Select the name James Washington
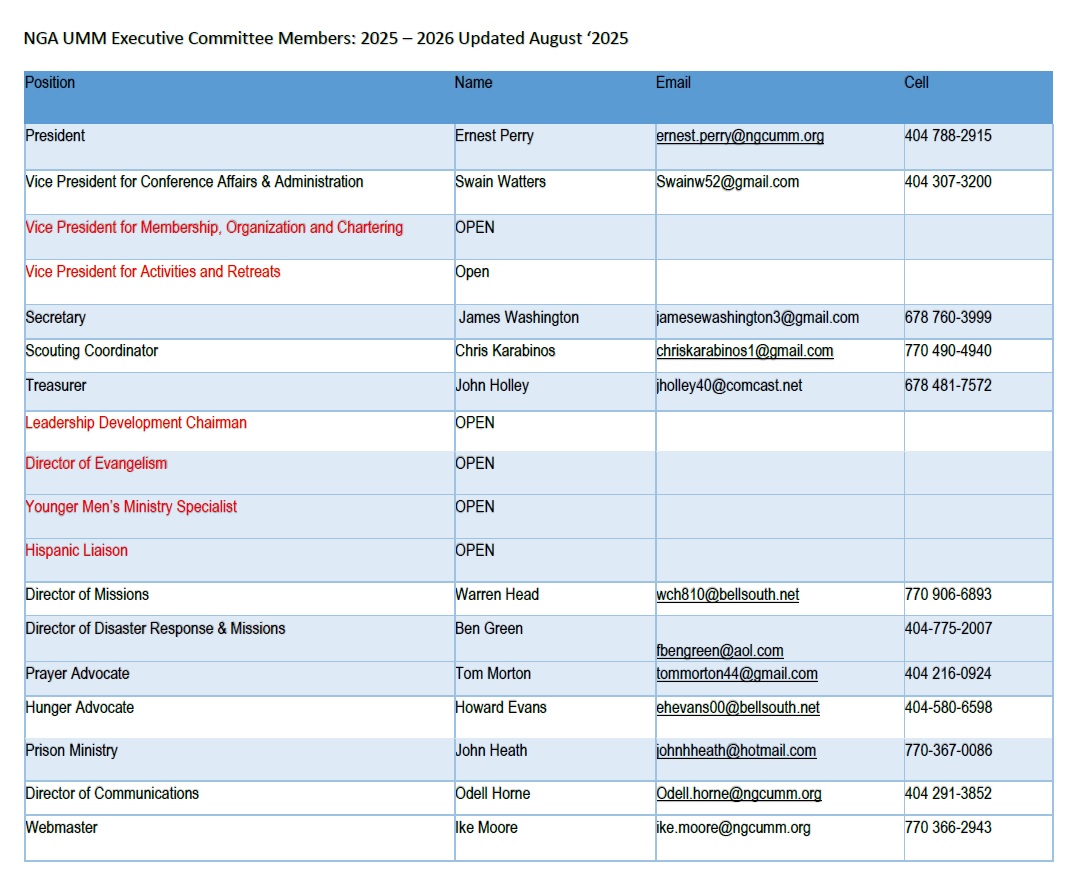This screenshot has height=883, width=1083. (x=518, y=318)
